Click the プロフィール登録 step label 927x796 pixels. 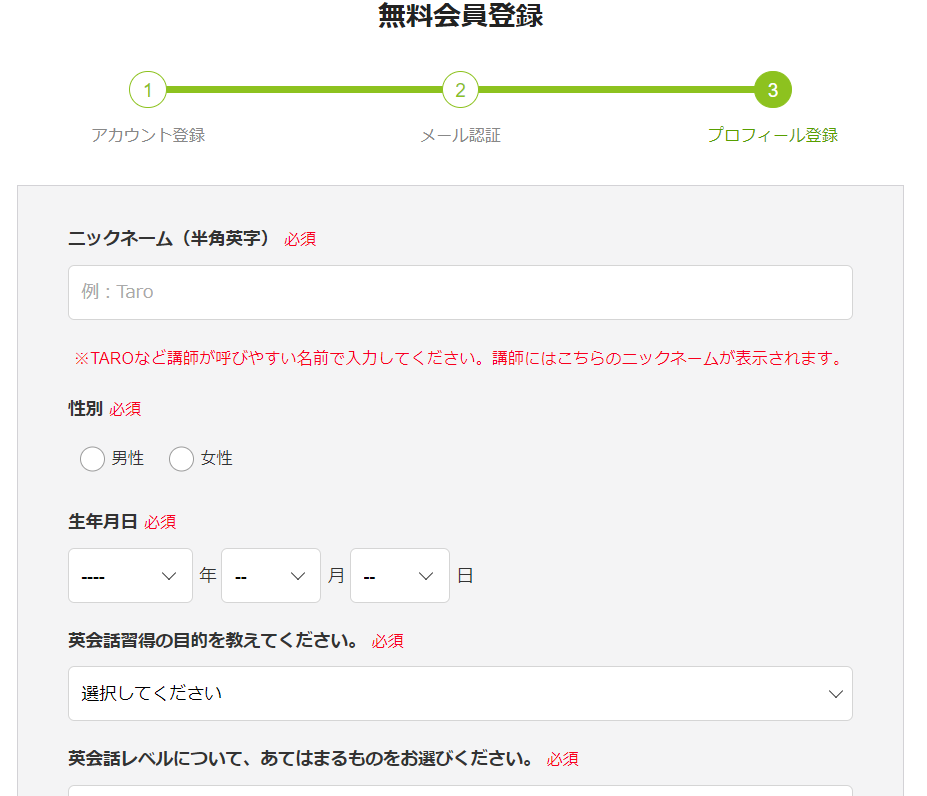point(773,135)
